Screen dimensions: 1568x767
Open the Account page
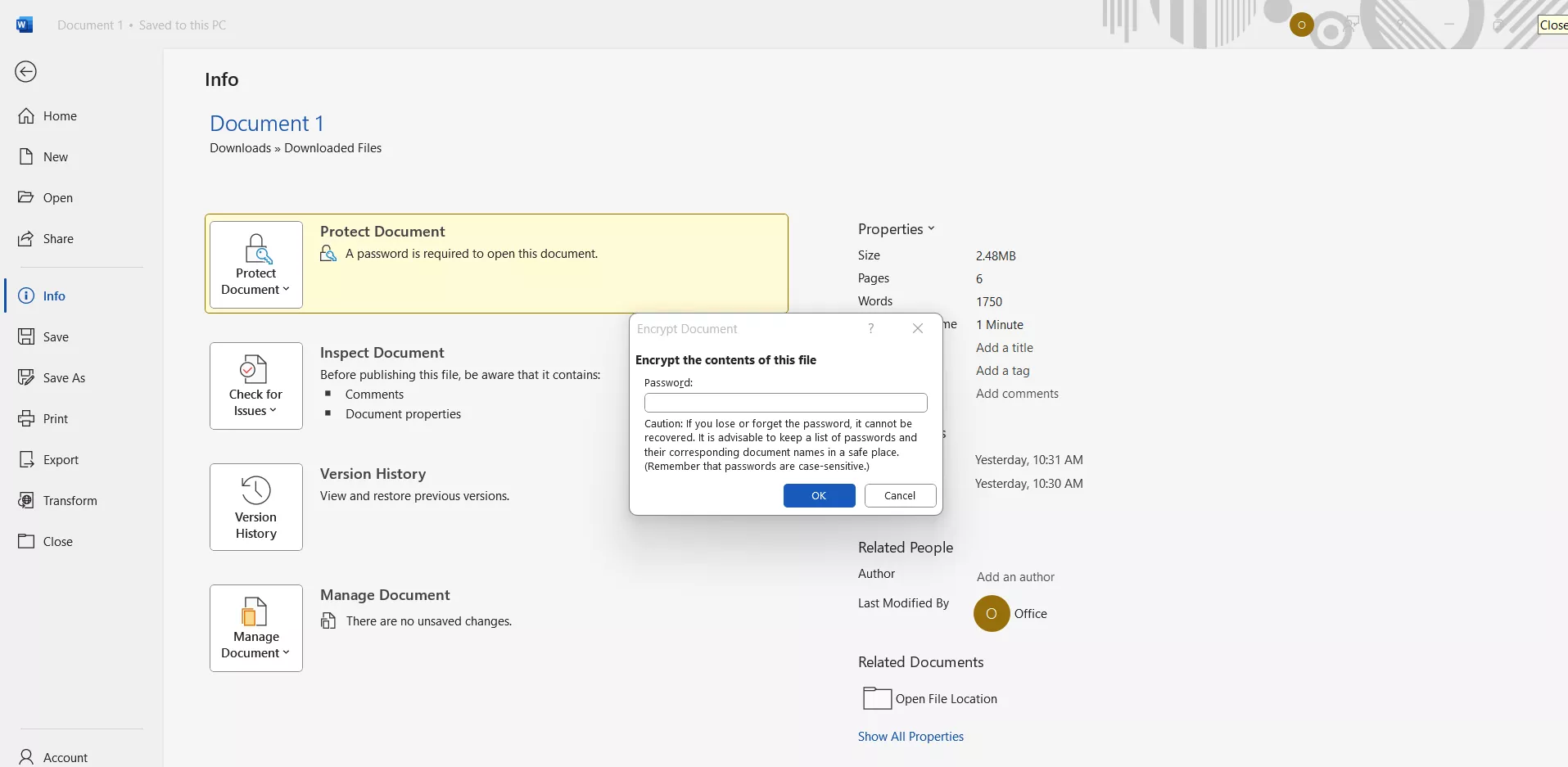click(x=66, y=758)
